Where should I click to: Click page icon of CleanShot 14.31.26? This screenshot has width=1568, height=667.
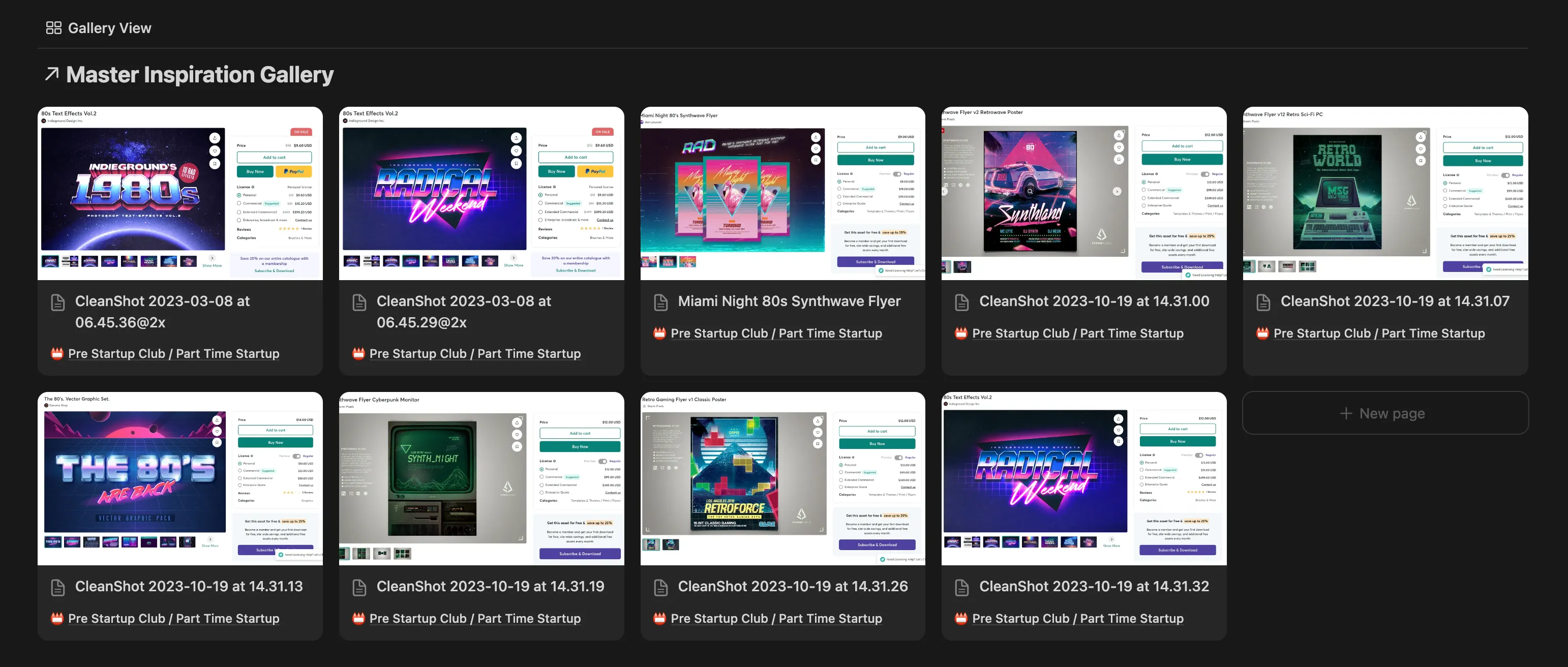click(660, 587)
